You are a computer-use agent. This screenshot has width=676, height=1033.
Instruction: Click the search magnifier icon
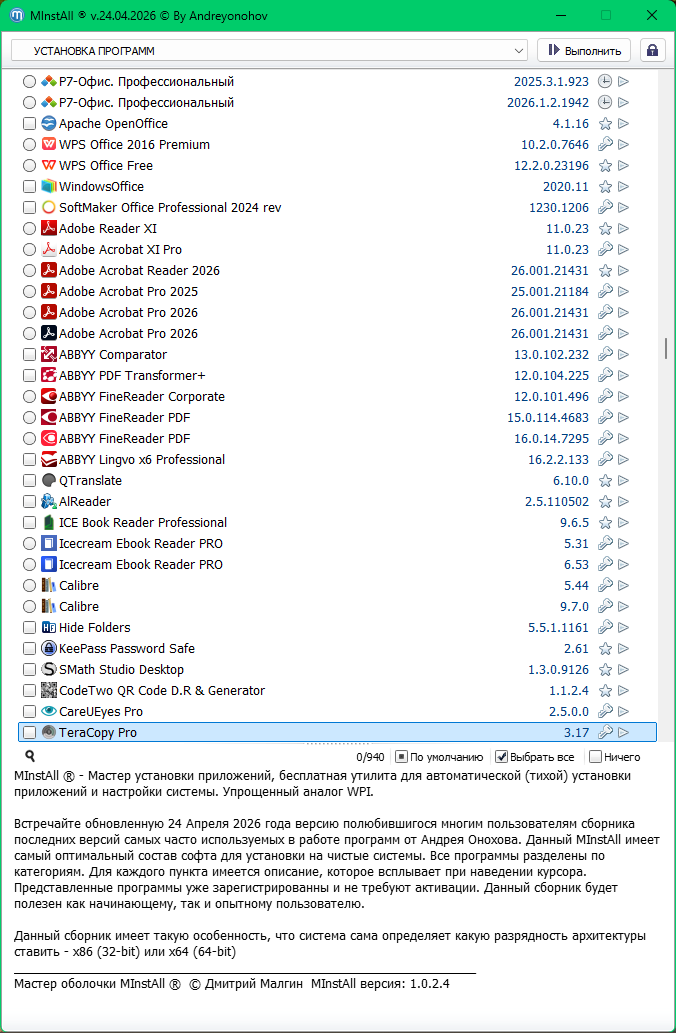pos(30,757)
